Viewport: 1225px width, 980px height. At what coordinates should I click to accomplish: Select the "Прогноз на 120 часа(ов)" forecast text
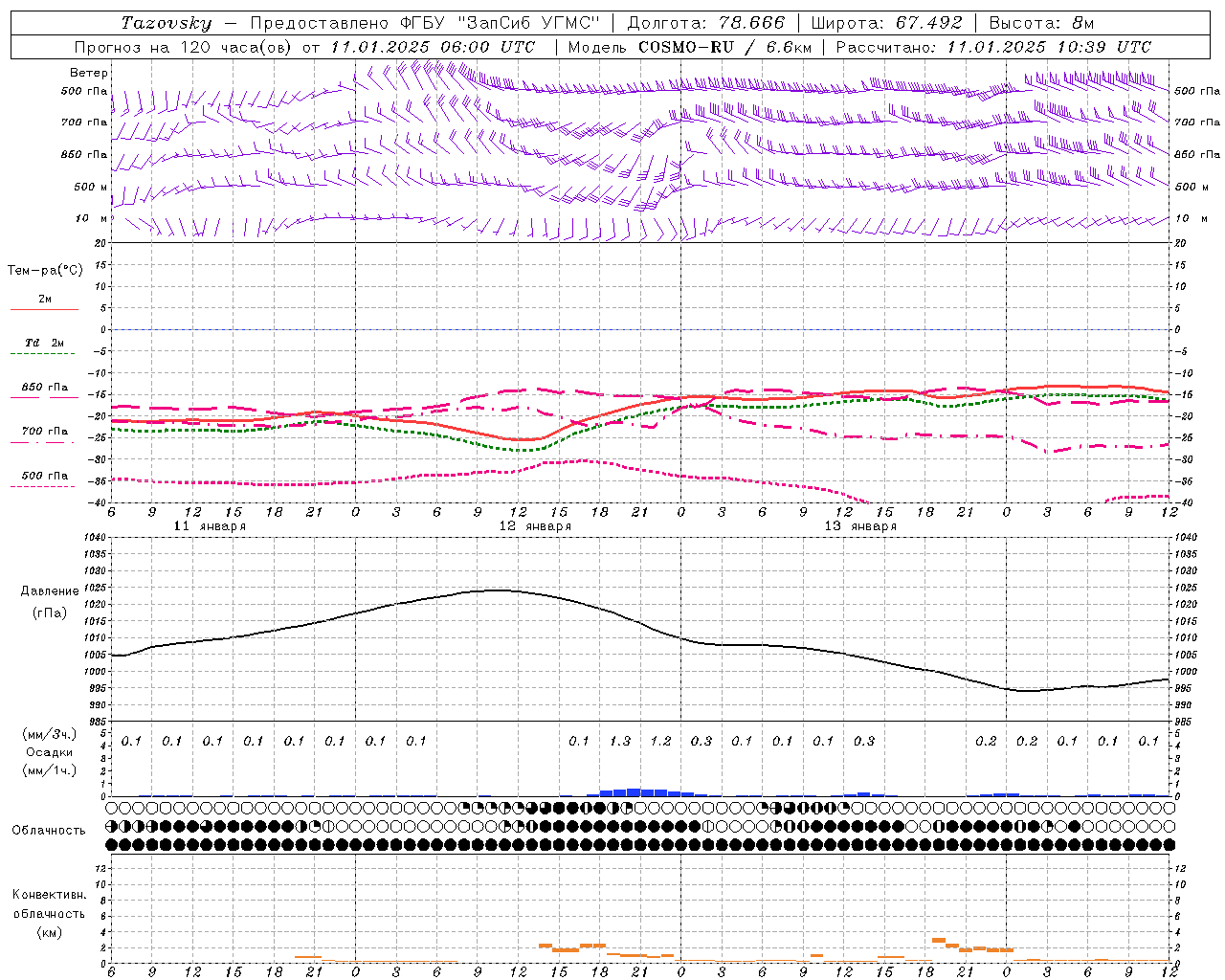click(x=185, y=47)
